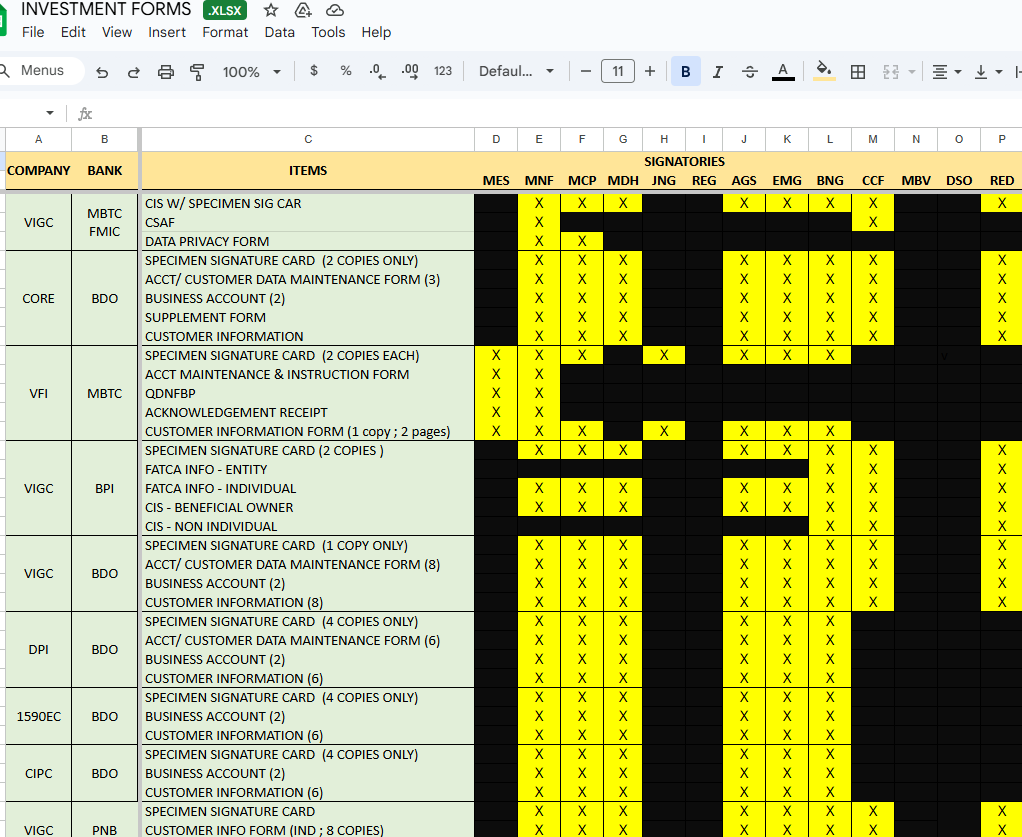Open the Insert menu
Screen dimensions: 1022x837
point(167,32)
